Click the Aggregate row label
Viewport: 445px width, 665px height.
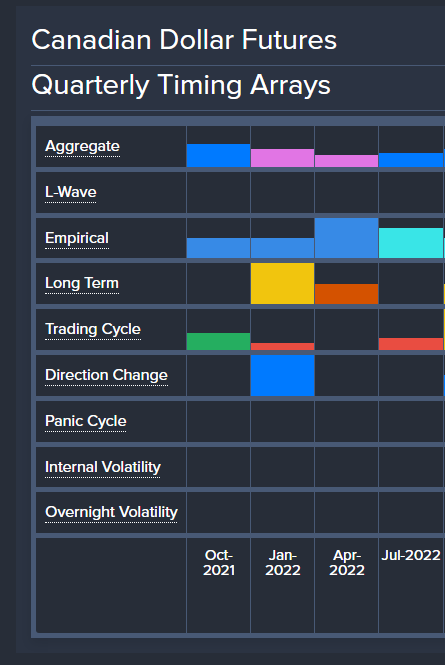pyautogui.click(x=82, y=146)
